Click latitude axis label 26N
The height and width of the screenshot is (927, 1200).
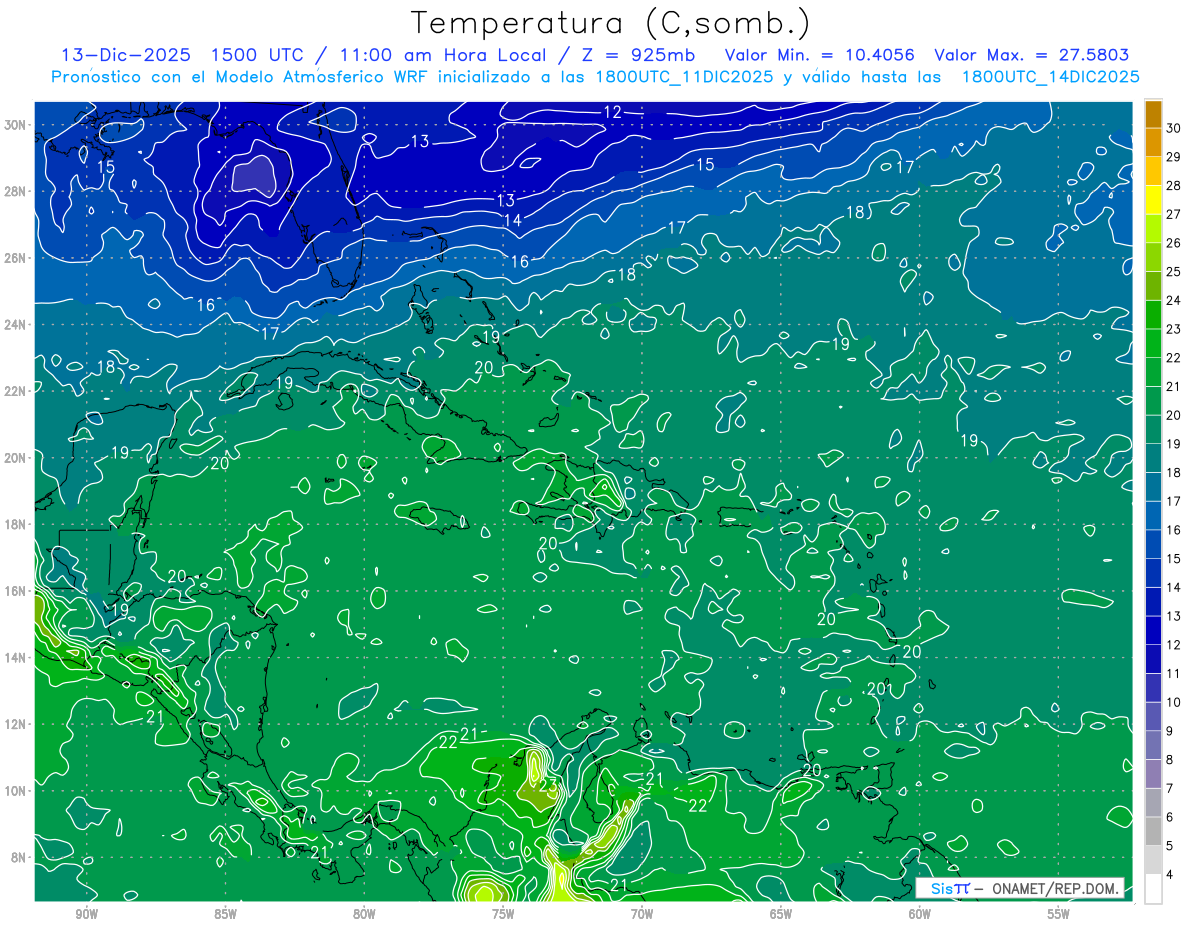17,258
